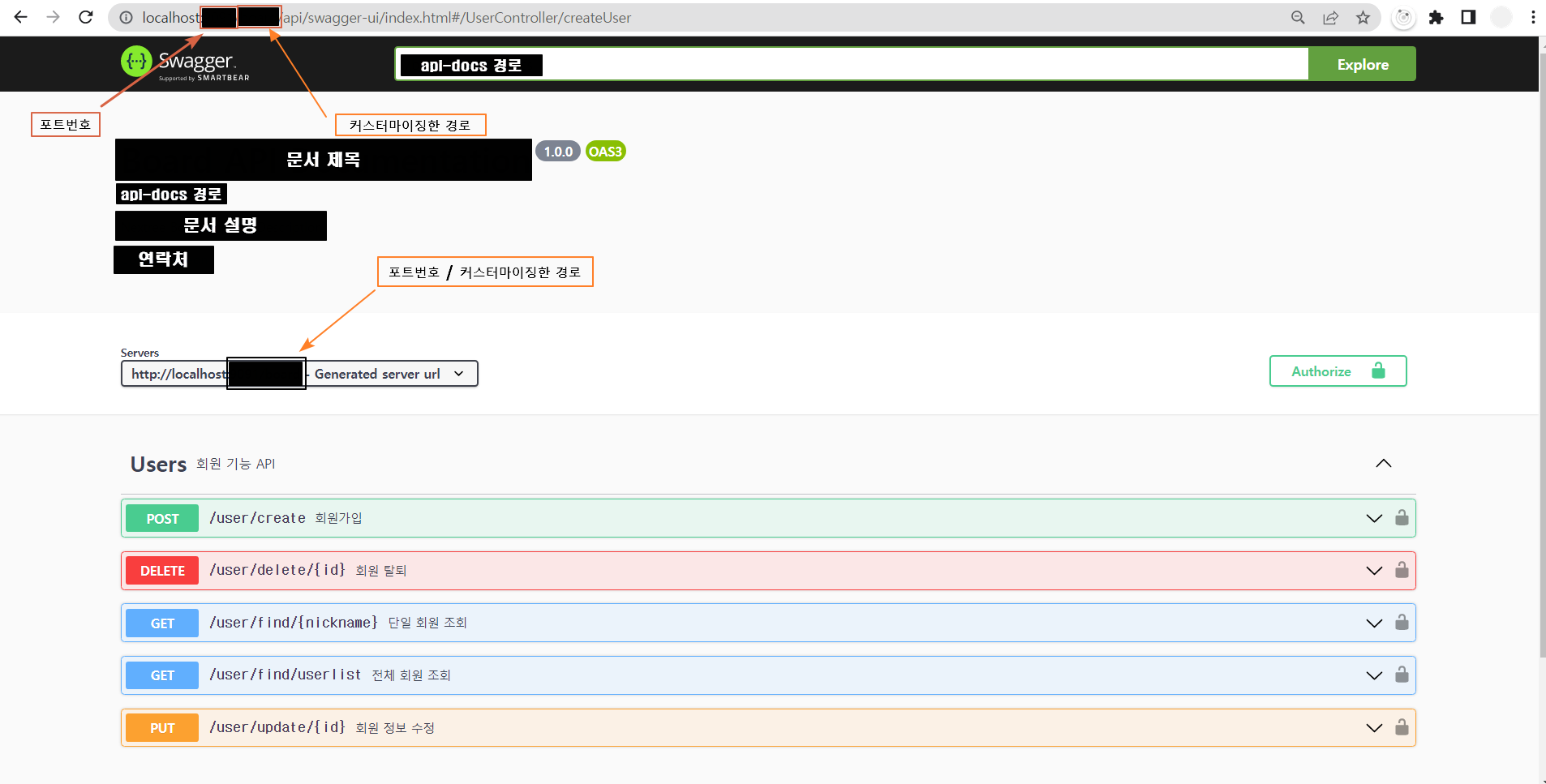Click the contact link in the info section
This screenshot has height=784, width=1546.
coord(164,259)
